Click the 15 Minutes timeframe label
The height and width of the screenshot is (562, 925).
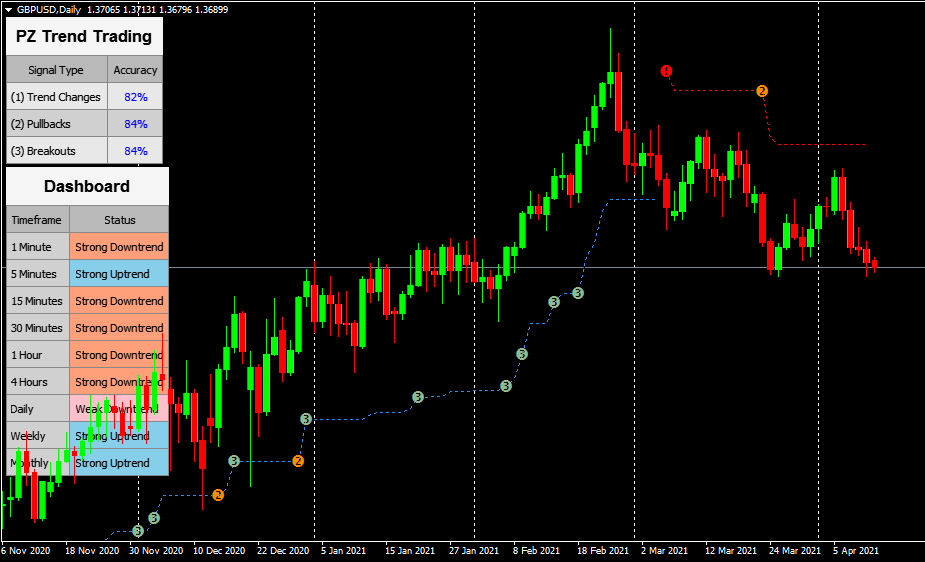point(37,301)
